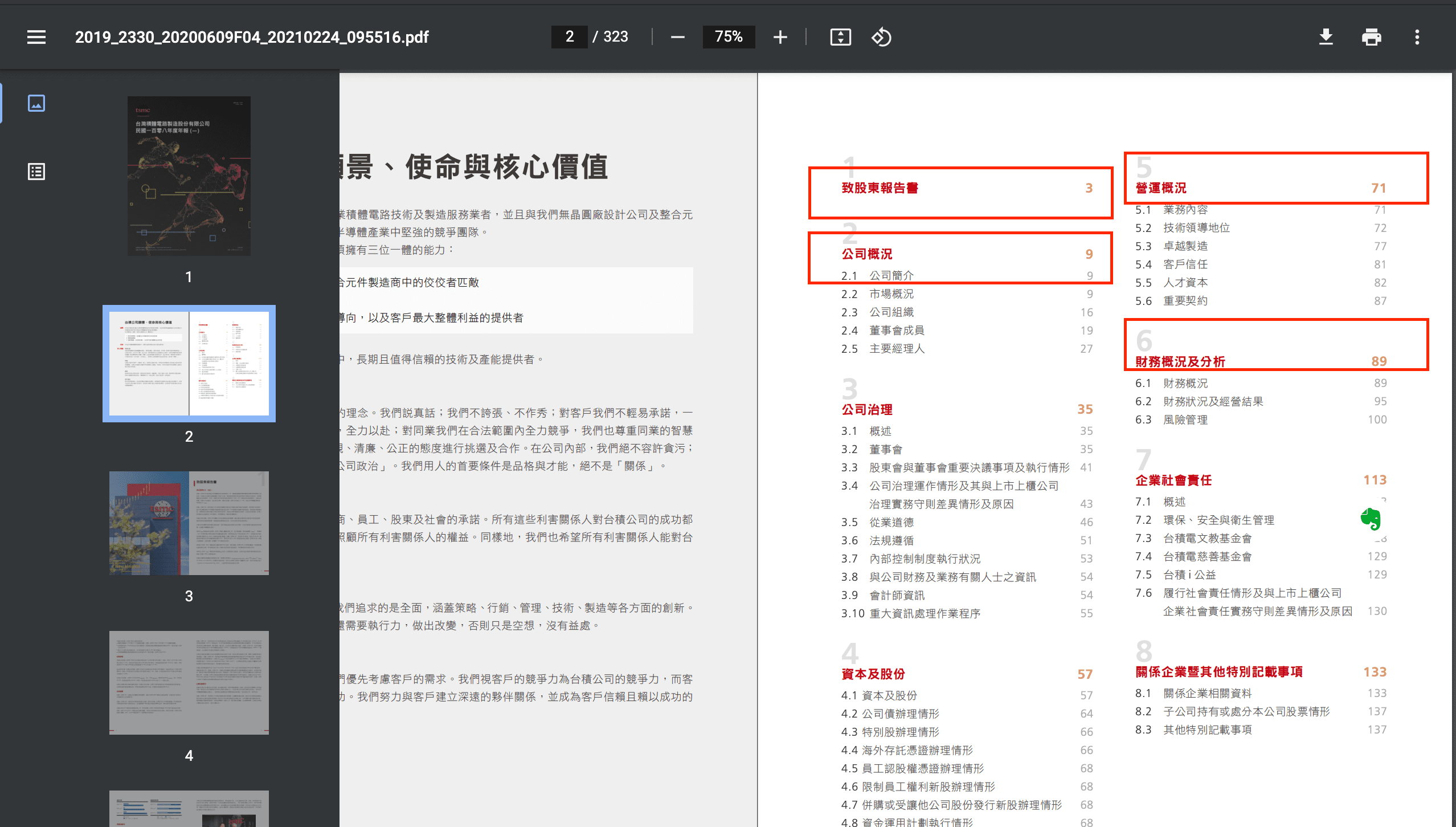Print the PDF document
This screenshot has width=1456, height=827.
tap(1371, 37)
